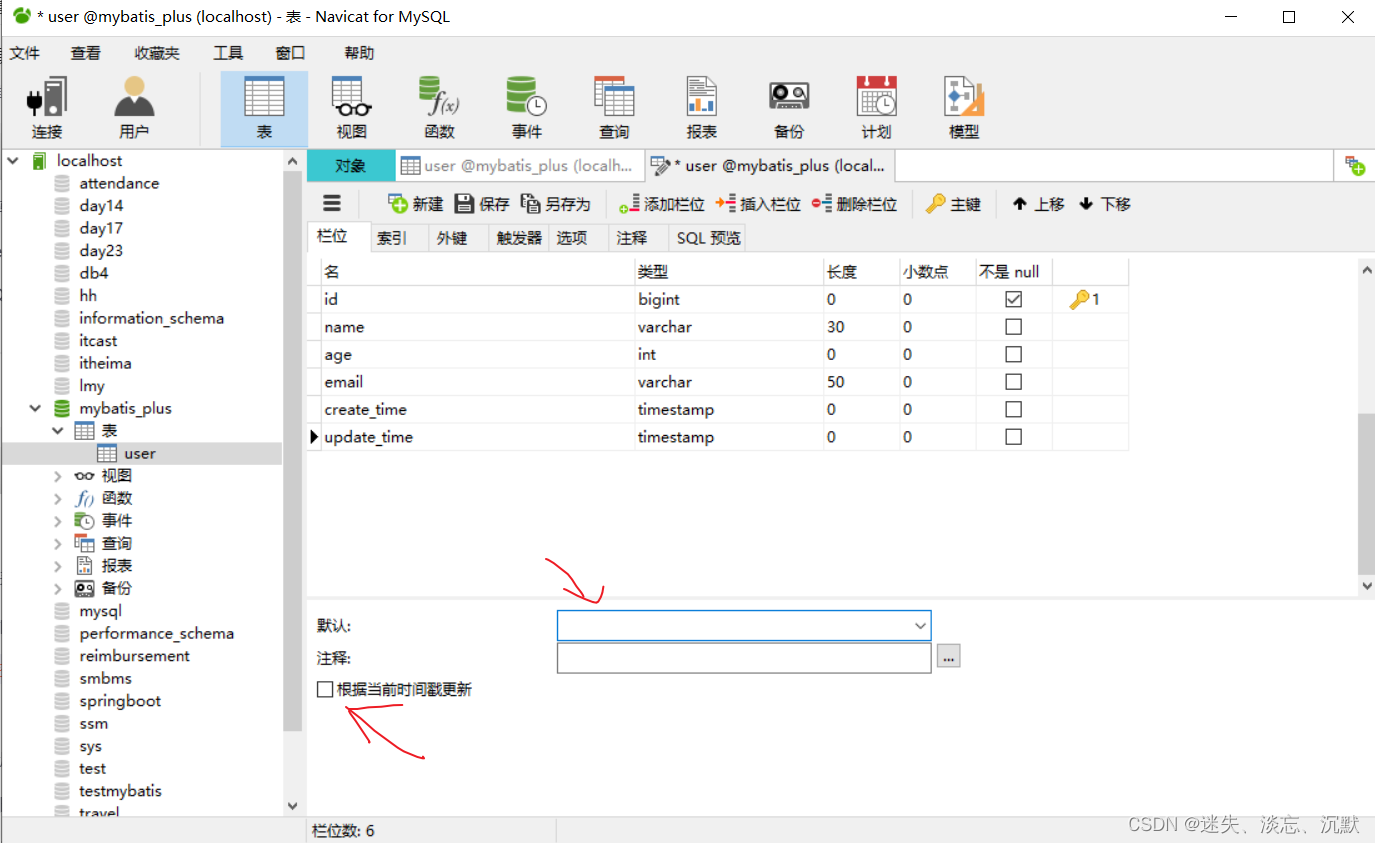Expand the 查询 node in tree
Viewport: 1375px width, 843px height.
click(x=58, y=543)
